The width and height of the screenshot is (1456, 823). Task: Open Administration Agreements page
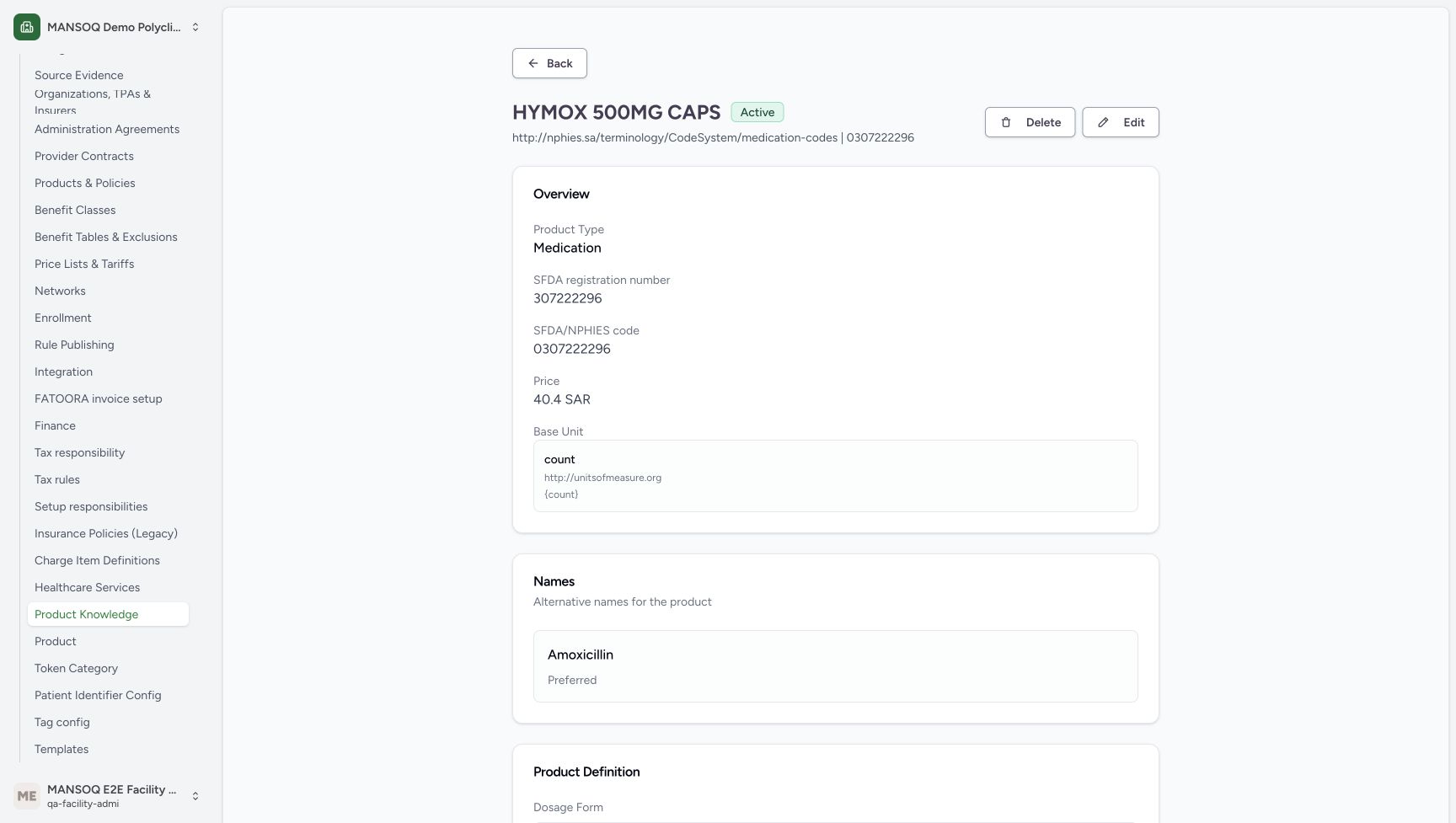point(107,129)
